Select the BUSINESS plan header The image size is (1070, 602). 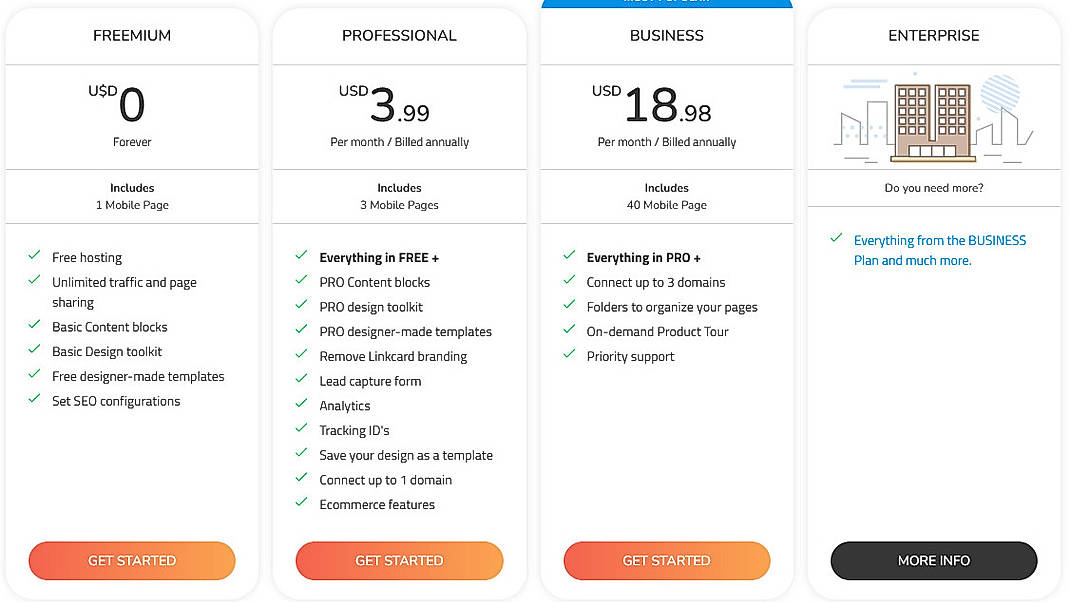point(667,35)
